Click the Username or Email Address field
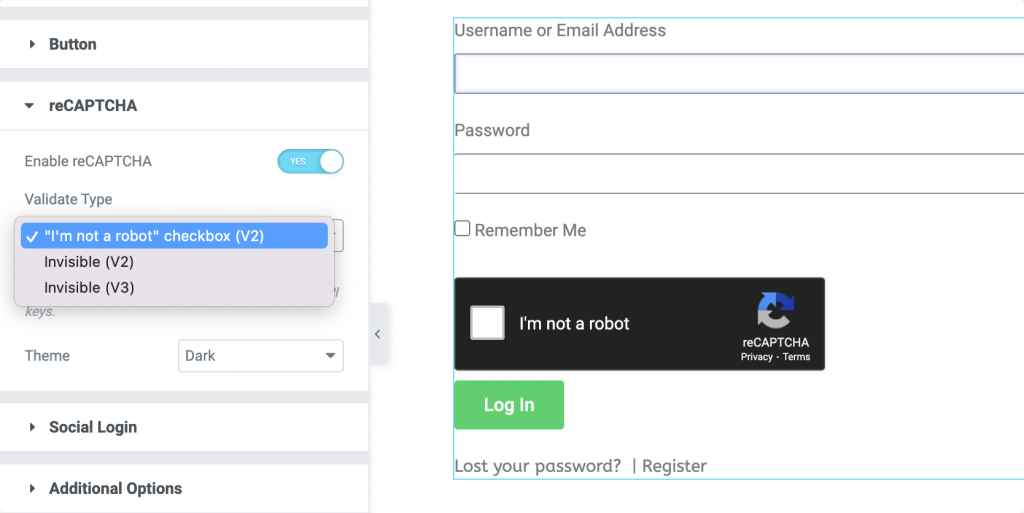This screenshot has height=513, width=1024. (738, 73)
